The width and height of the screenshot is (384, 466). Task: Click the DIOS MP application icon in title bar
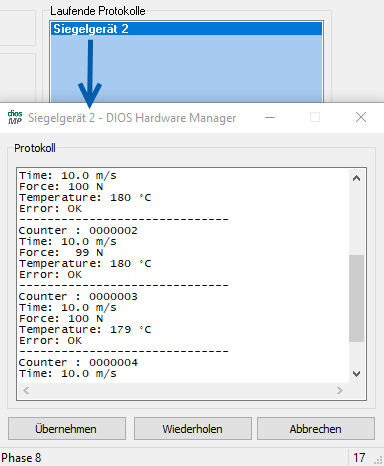[15, 117]
